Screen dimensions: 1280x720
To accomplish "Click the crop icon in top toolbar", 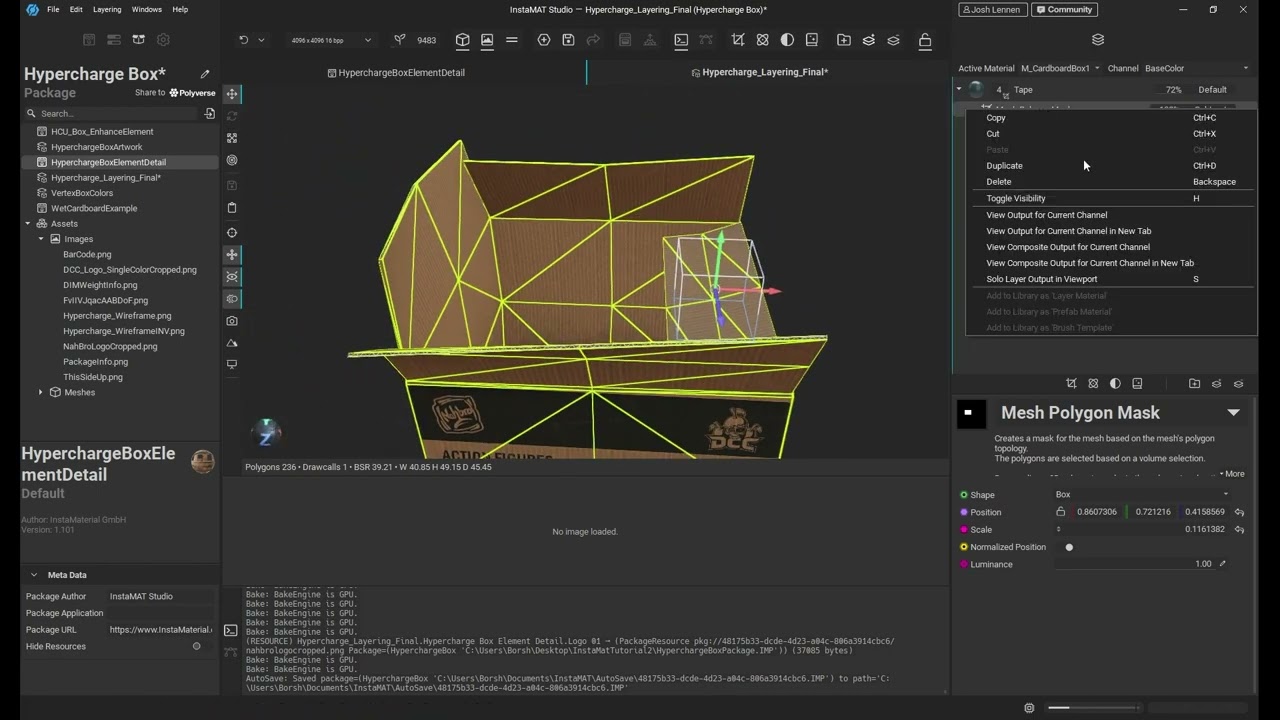I will point(738,40).
